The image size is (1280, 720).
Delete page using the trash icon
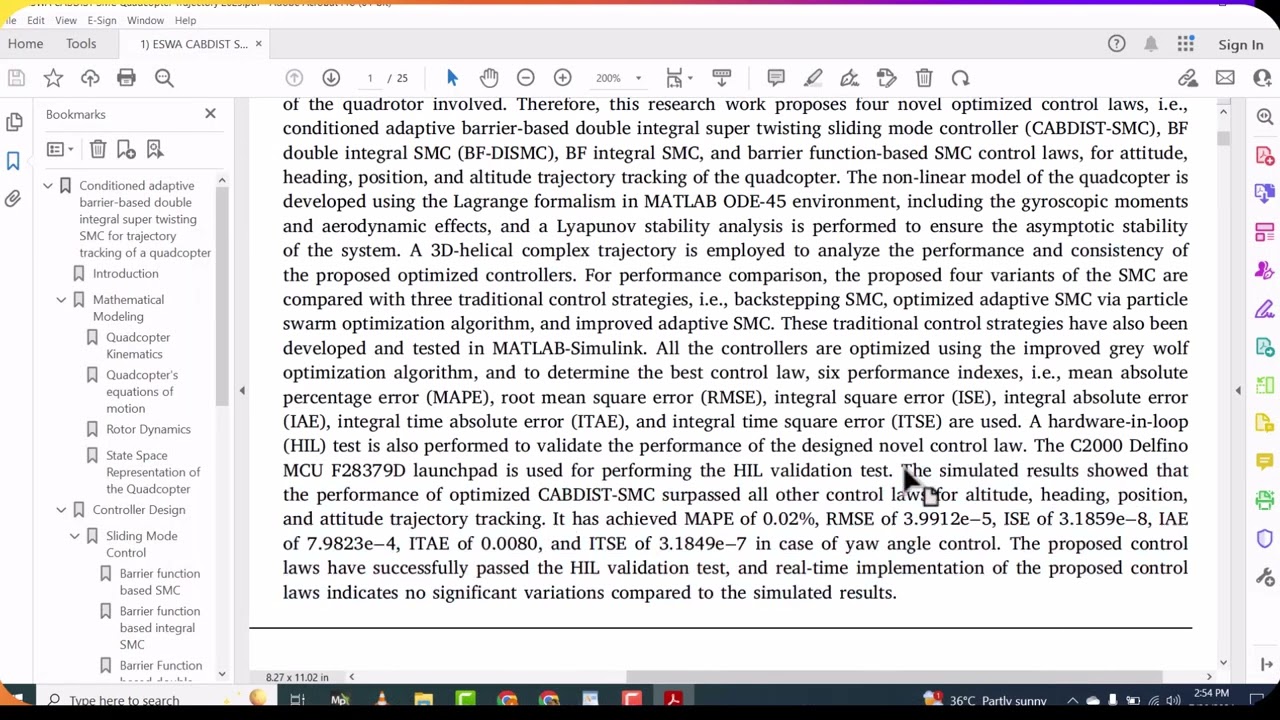click(x=924, y=78)
